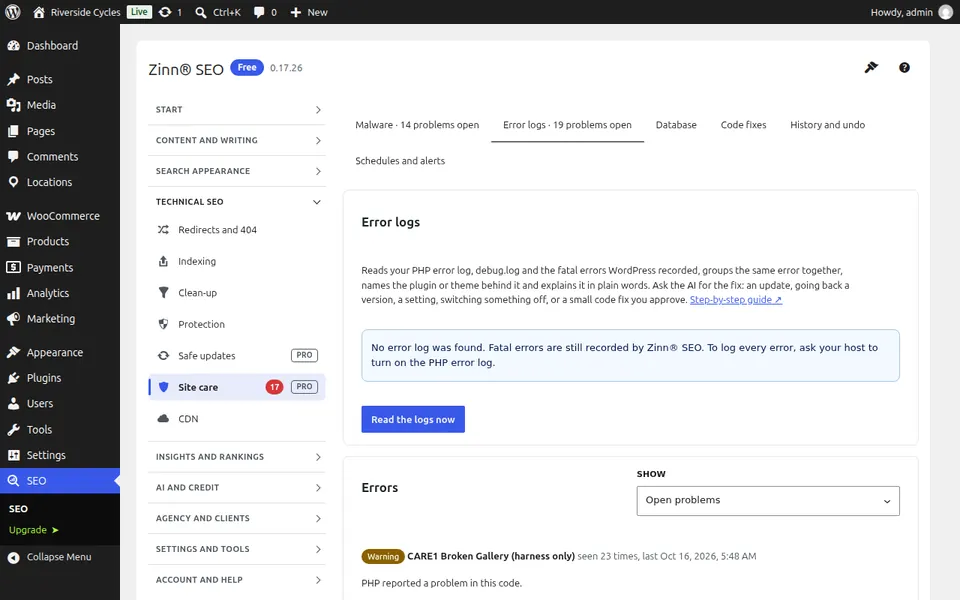
Task: Click the WordPress logo in admin bar
Action: pos(13,12)
